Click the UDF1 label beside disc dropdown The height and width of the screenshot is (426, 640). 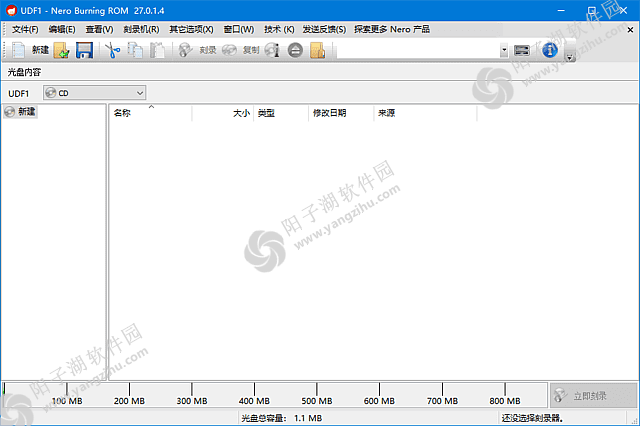point(19,93)
